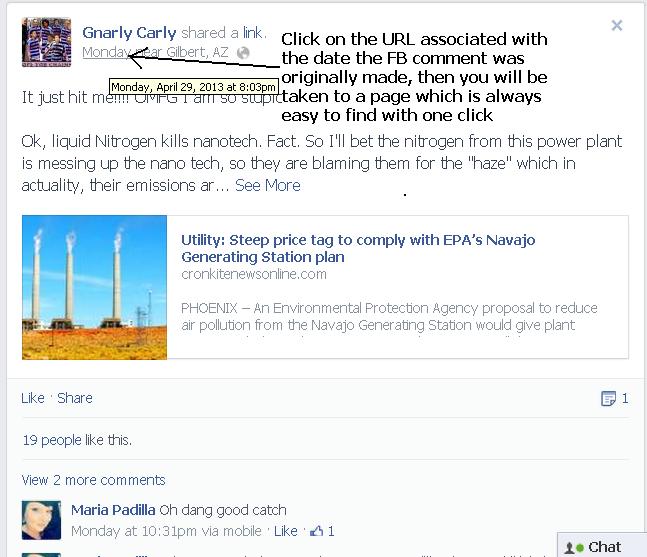Click the Monday timestamp link

point(107,52)
